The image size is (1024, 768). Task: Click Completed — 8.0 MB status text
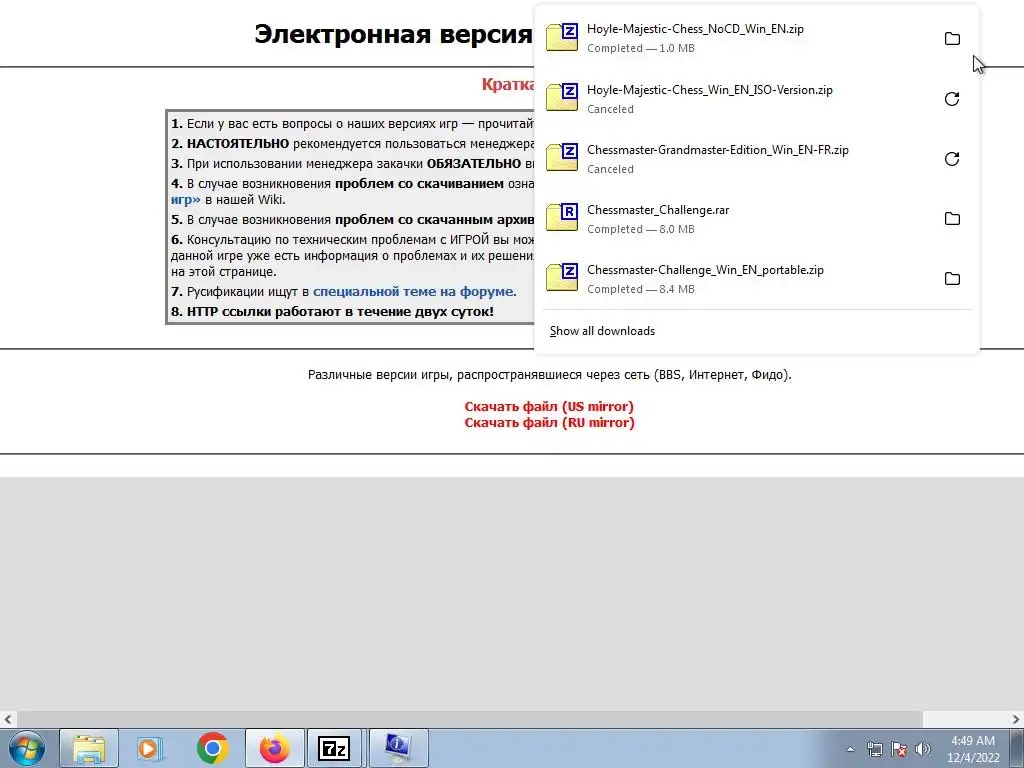(641, 229)
